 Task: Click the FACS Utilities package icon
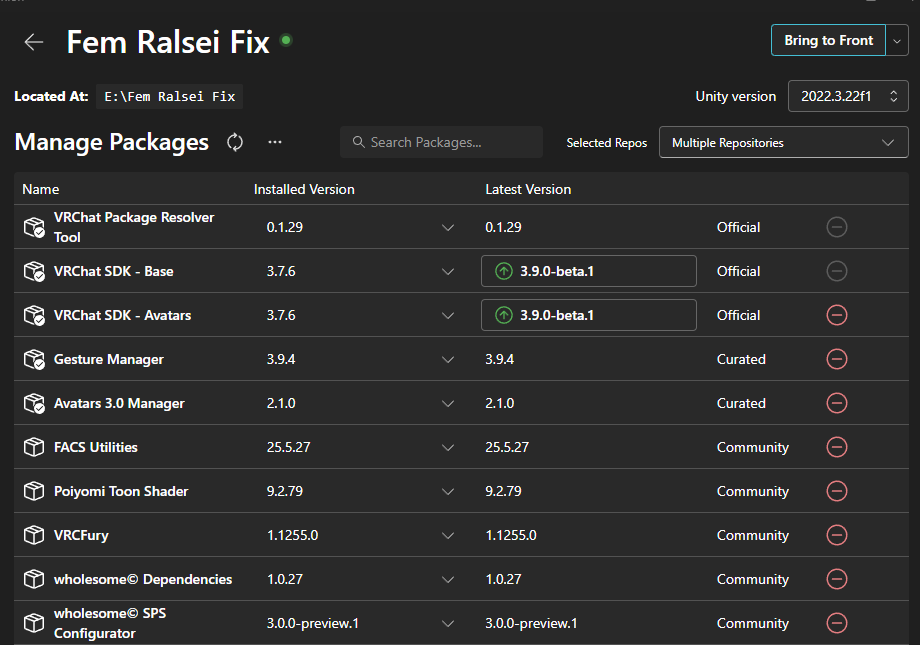pyautogui.click(x=34, y=447)
